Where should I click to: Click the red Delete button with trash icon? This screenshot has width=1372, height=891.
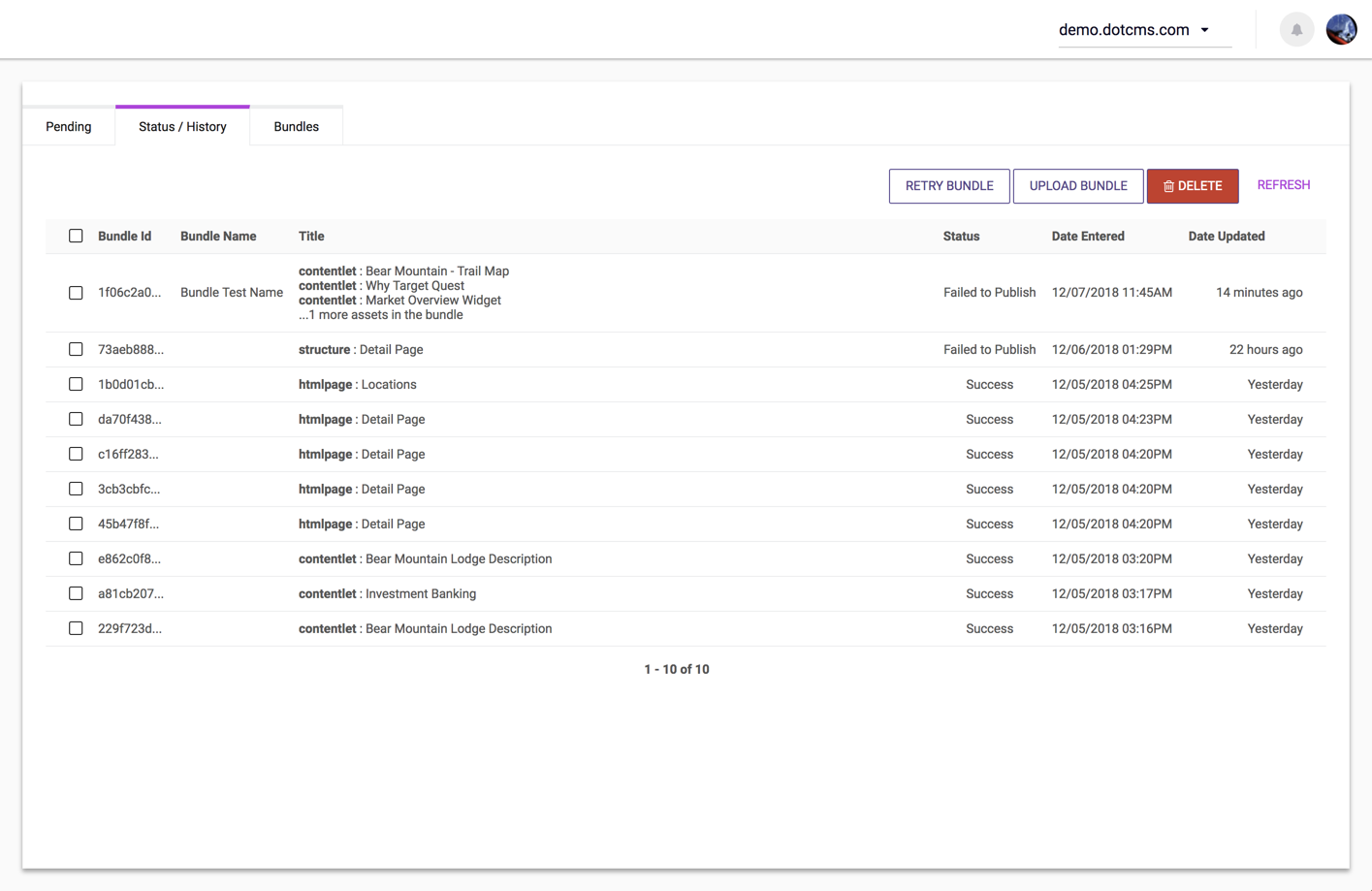pos(1192,186)
